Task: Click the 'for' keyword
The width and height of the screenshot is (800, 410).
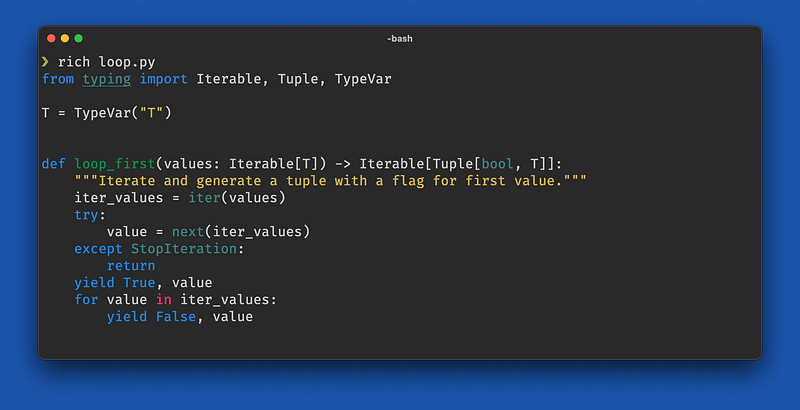Action: (86, 299)
